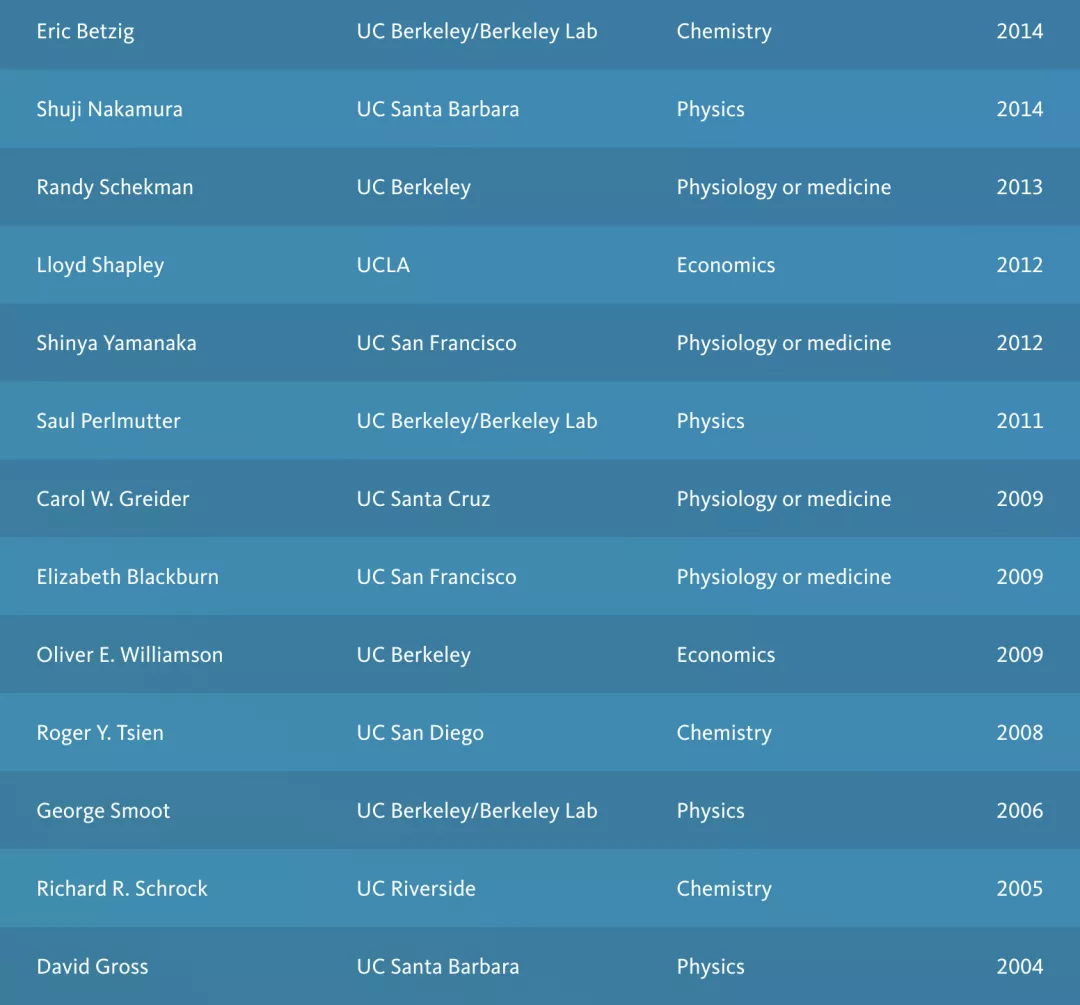Select Saul Perlmutter's name
1080x1005 pixels.
[108, 421]
